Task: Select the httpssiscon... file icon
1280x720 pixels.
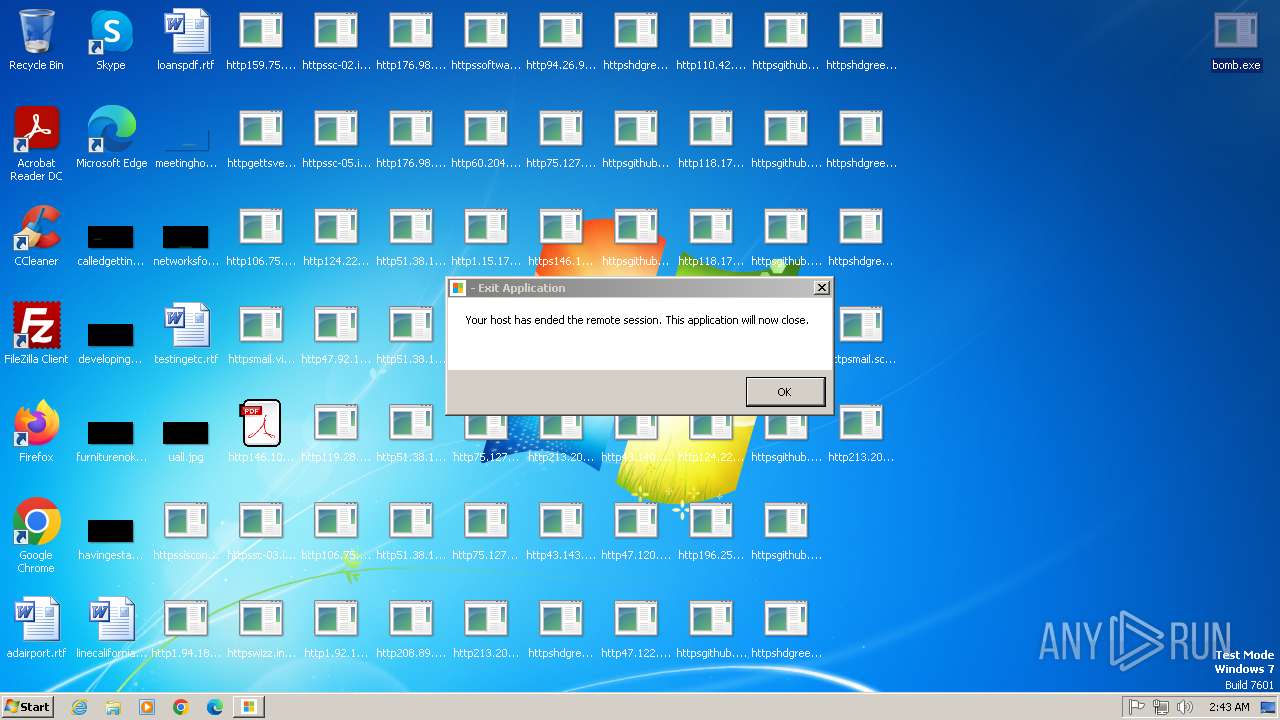Action: click(186, 530)
